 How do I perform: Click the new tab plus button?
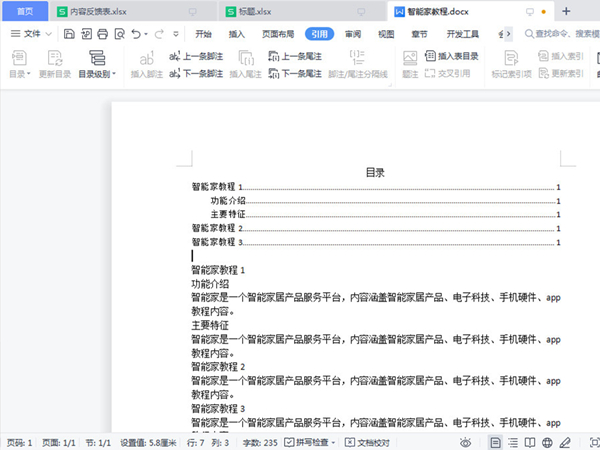pos(567,11)
